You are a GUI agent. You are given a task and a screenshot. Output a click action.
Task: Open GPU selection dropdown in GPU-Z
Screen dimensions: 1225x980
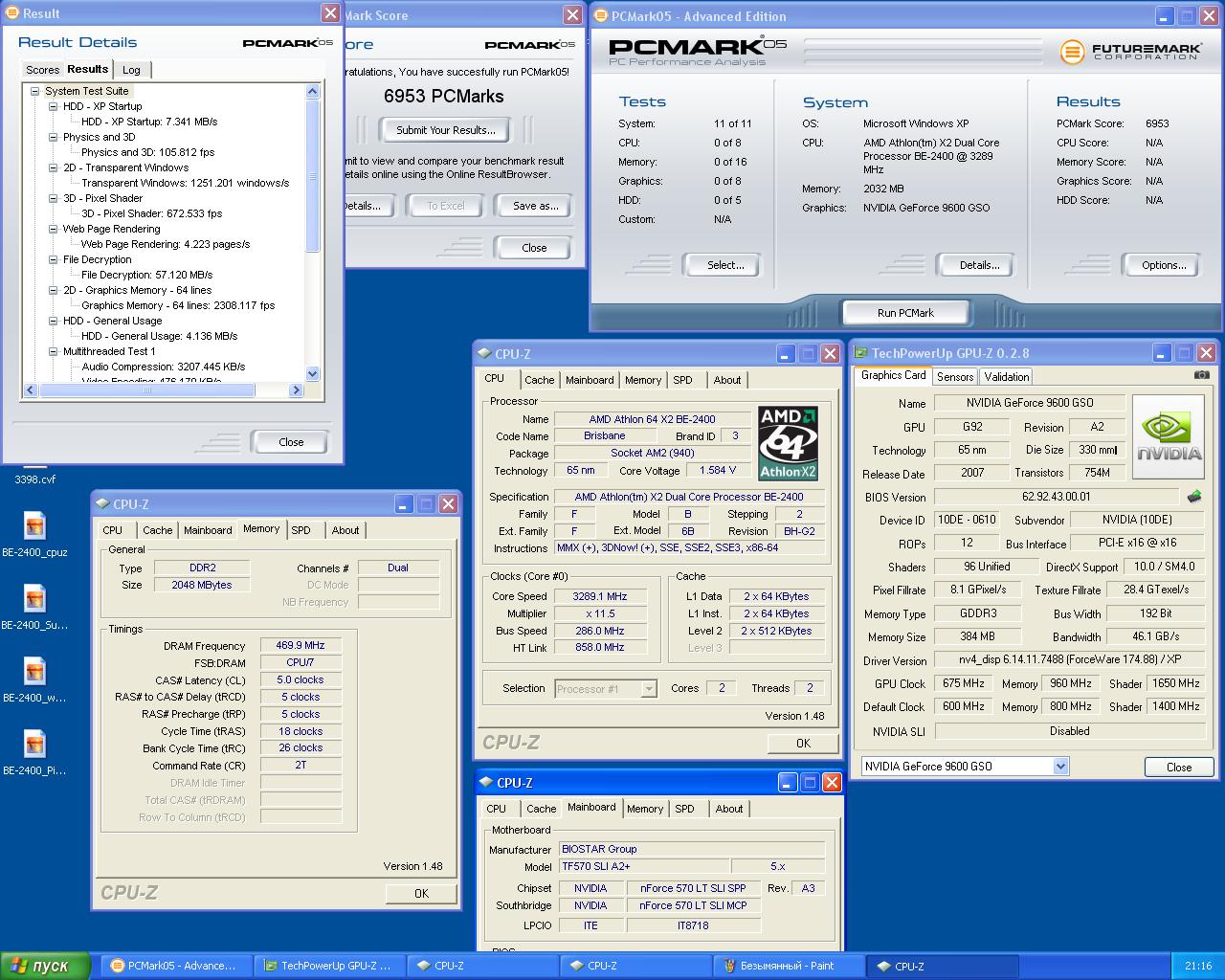[1060, 766]
